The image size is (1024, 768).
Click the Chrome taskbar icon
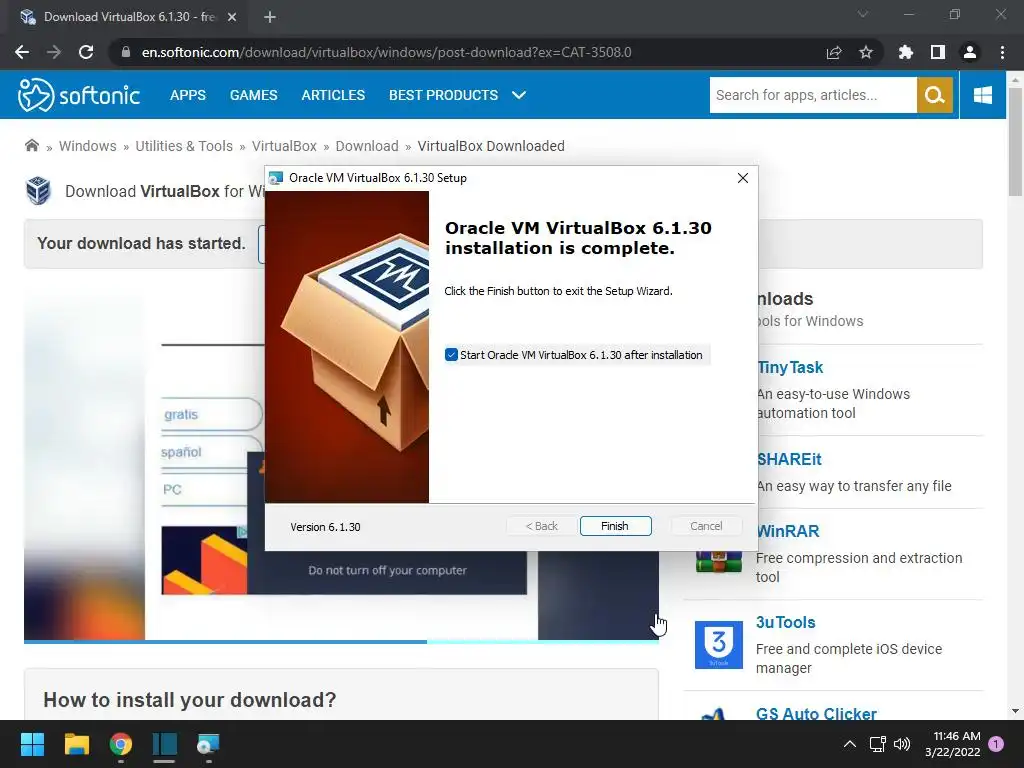click(121, 744)
